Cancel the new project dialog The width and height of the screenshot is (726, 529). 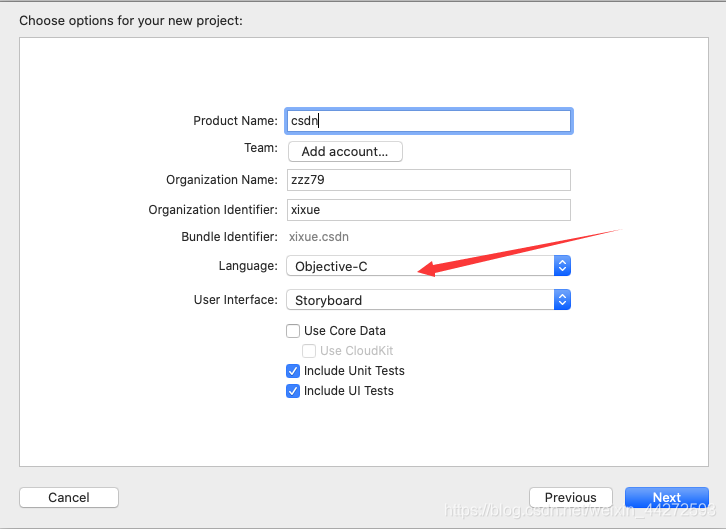click(x=69, y=497)
